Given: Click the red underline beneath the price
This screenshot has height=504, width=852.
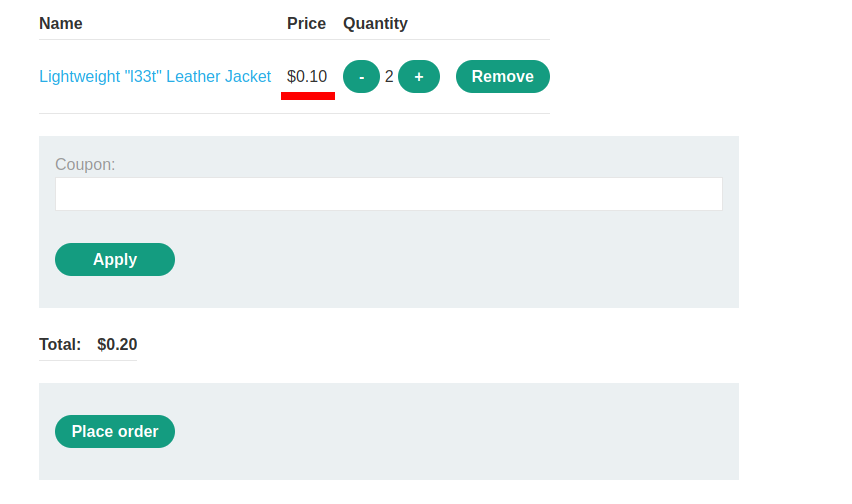Looking at the screenshot, I should (x=308, y=96).
